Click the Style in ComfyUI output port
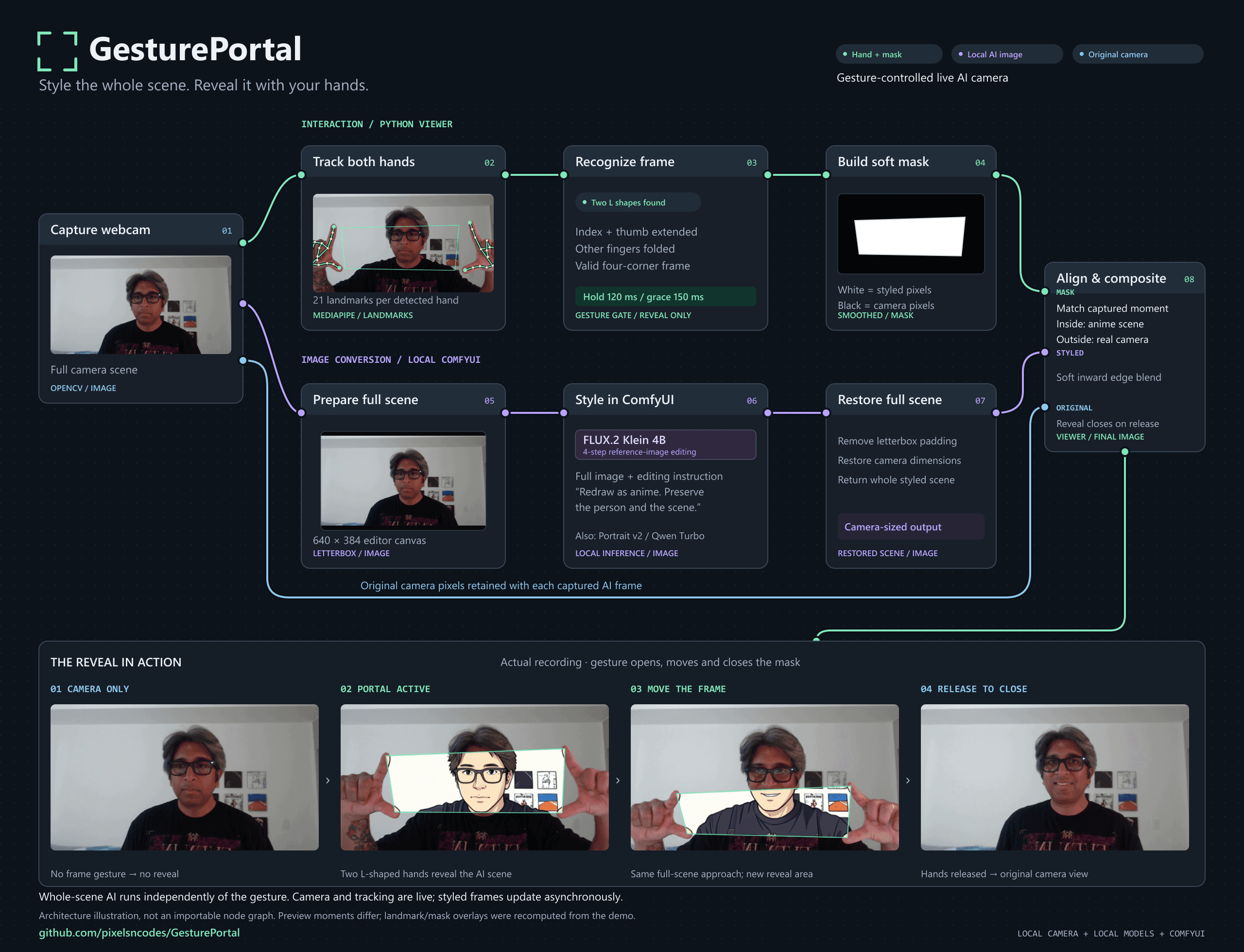 pos(768,413)
